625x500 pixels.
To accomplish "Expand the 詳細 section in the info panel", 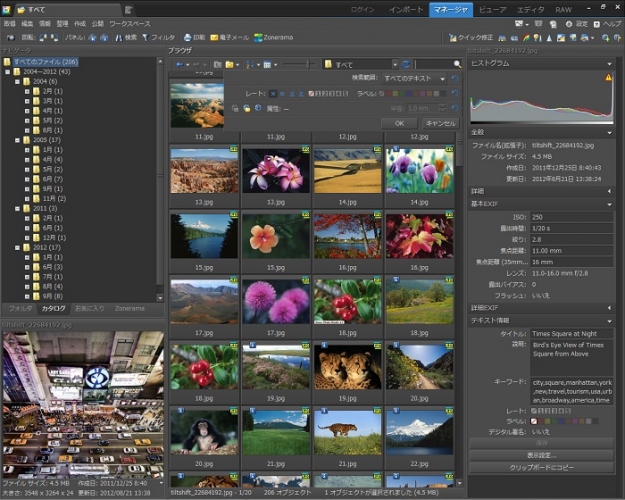I will click(609, 191).
